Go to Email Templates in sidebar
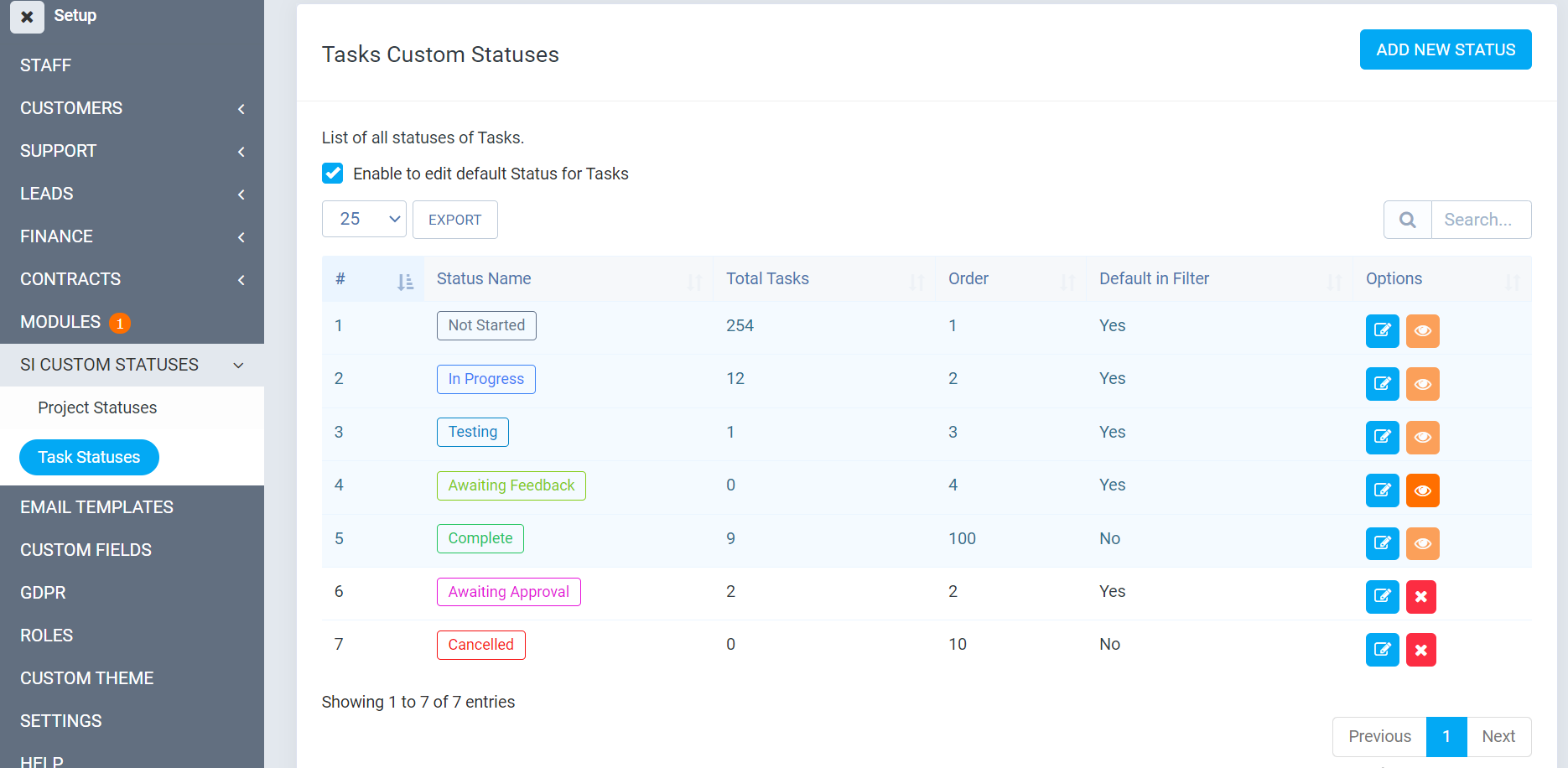This screenshot has width=1568, height=768. click(x=96, y=507)
